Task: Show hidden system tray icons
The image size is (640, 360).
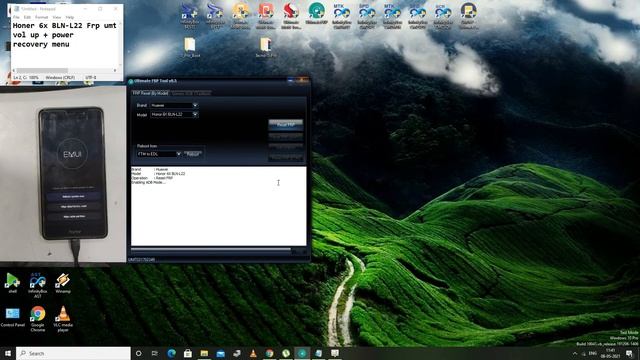Action: click(575, 353)
